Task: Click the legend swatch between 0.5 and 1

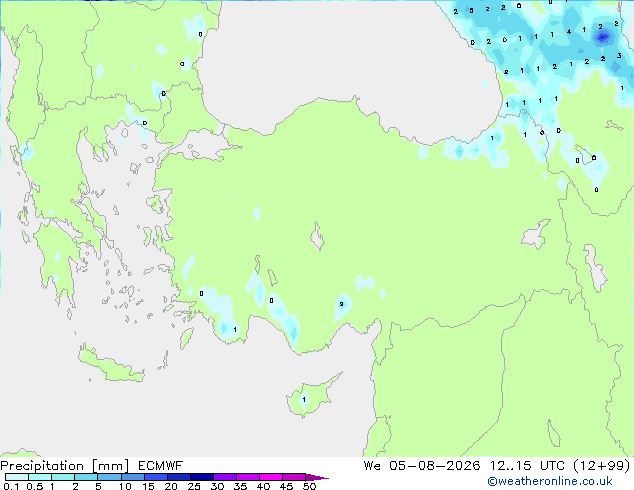Action: pos(40,477)
